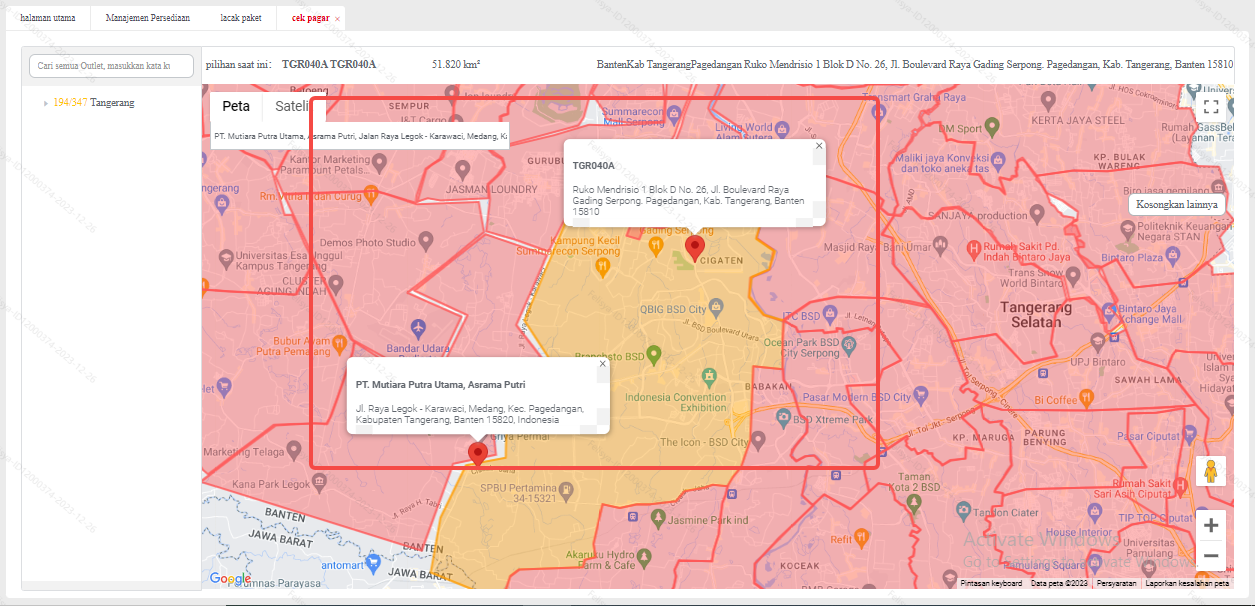Image resolution: width=1255 pixels, height=606 pixels.
Task: Click The Icon - BSD City pin
Action: (759, 440)
